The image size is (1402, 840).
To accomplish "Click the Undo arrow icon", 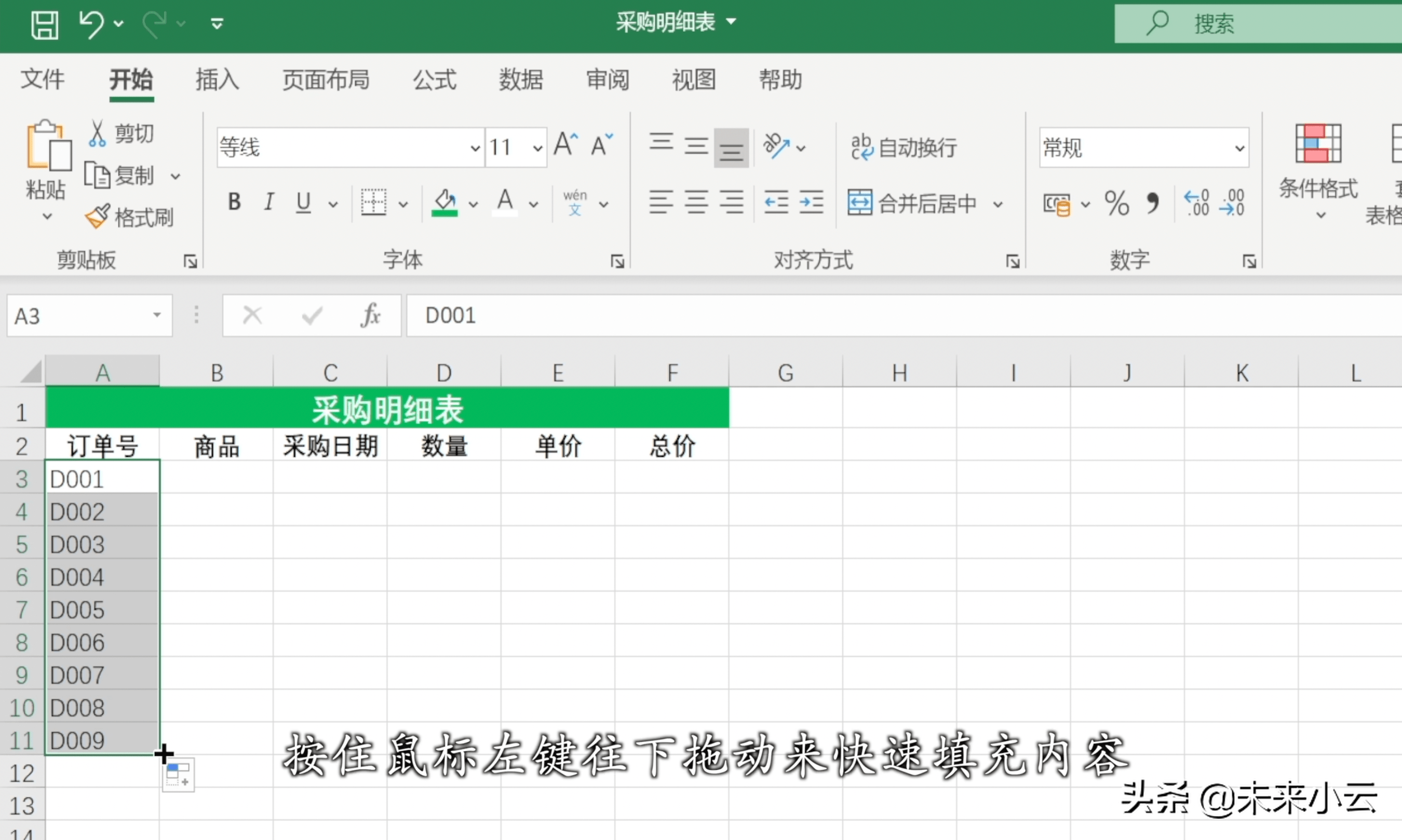I will (x=92, y=24).
